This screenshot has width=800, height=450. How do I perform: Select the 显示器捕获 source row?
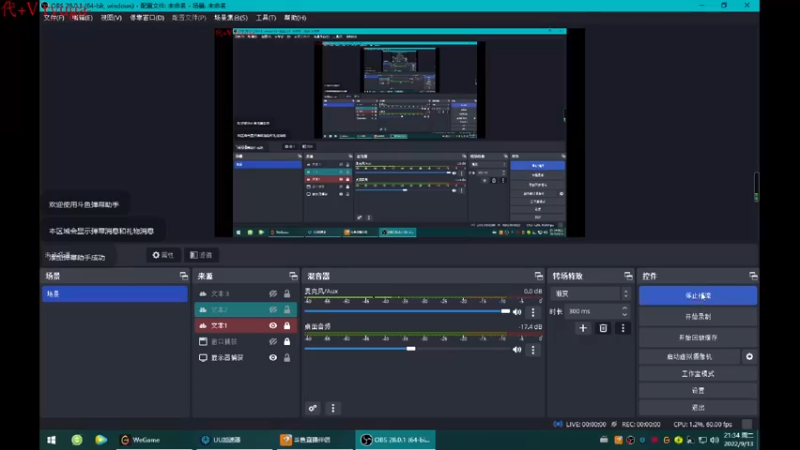tap(245, 358)
